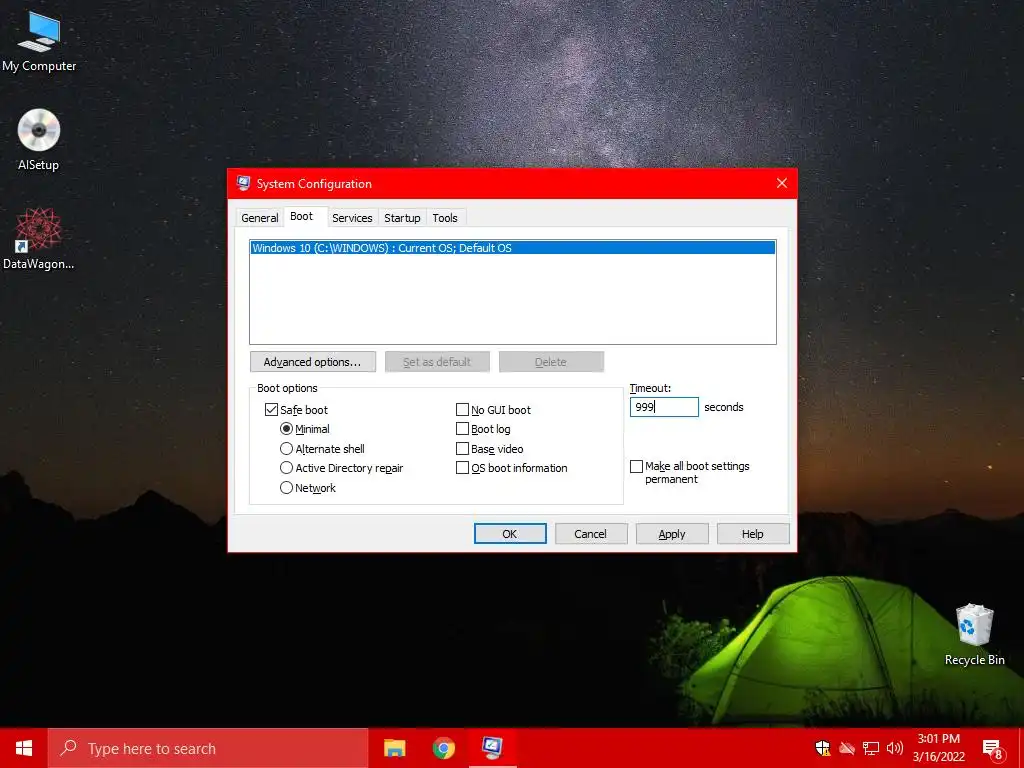This screenshot has height=768, width=1024.
Task: Confirm with the OK button
Action: [x=510, y=534]
